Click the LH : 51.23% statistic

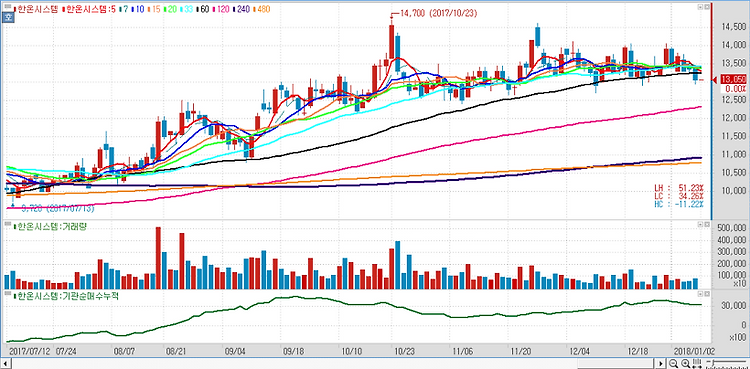tap(679, 189)
